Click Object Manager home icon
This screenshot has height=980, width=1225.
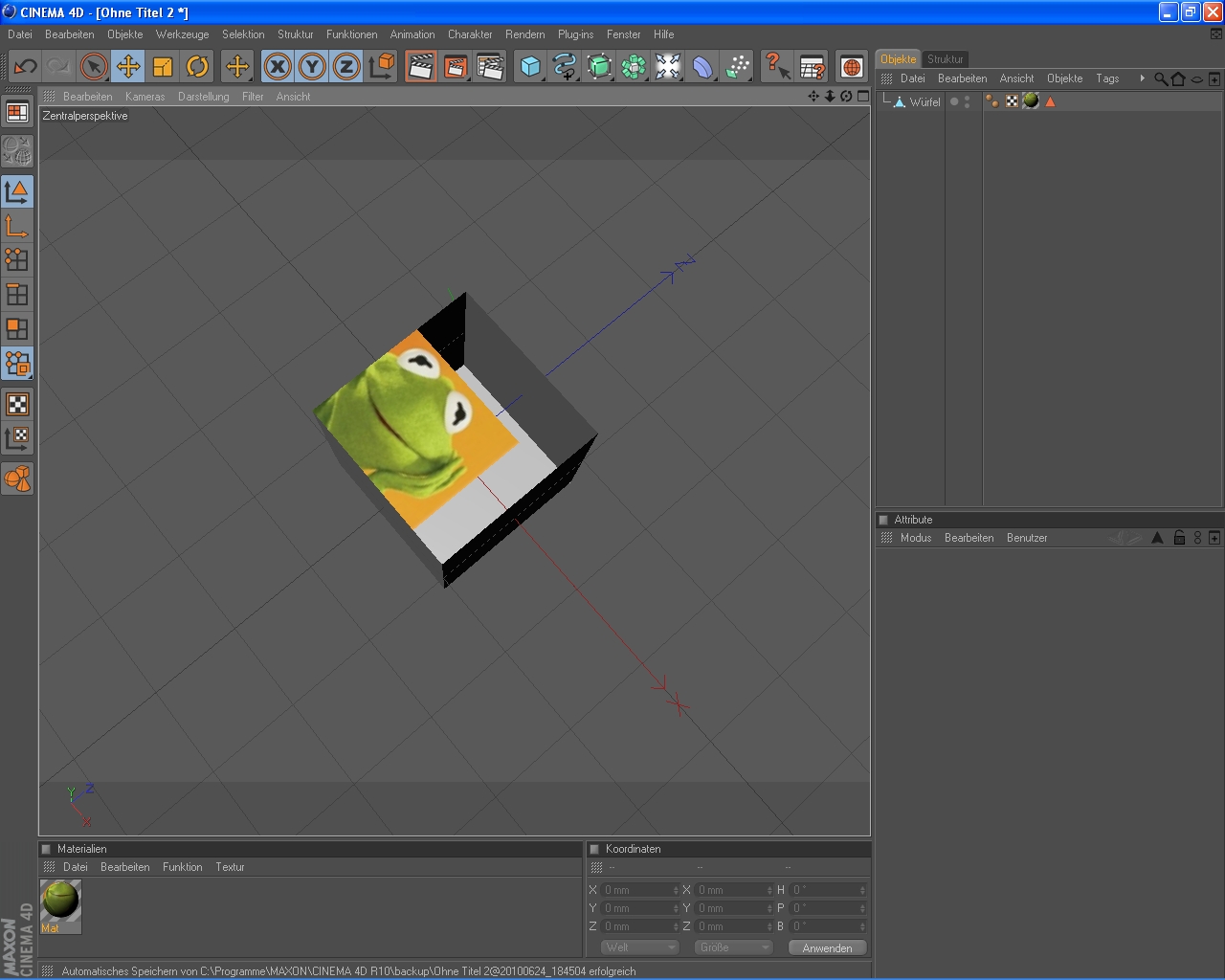[x=1178, y=78]
